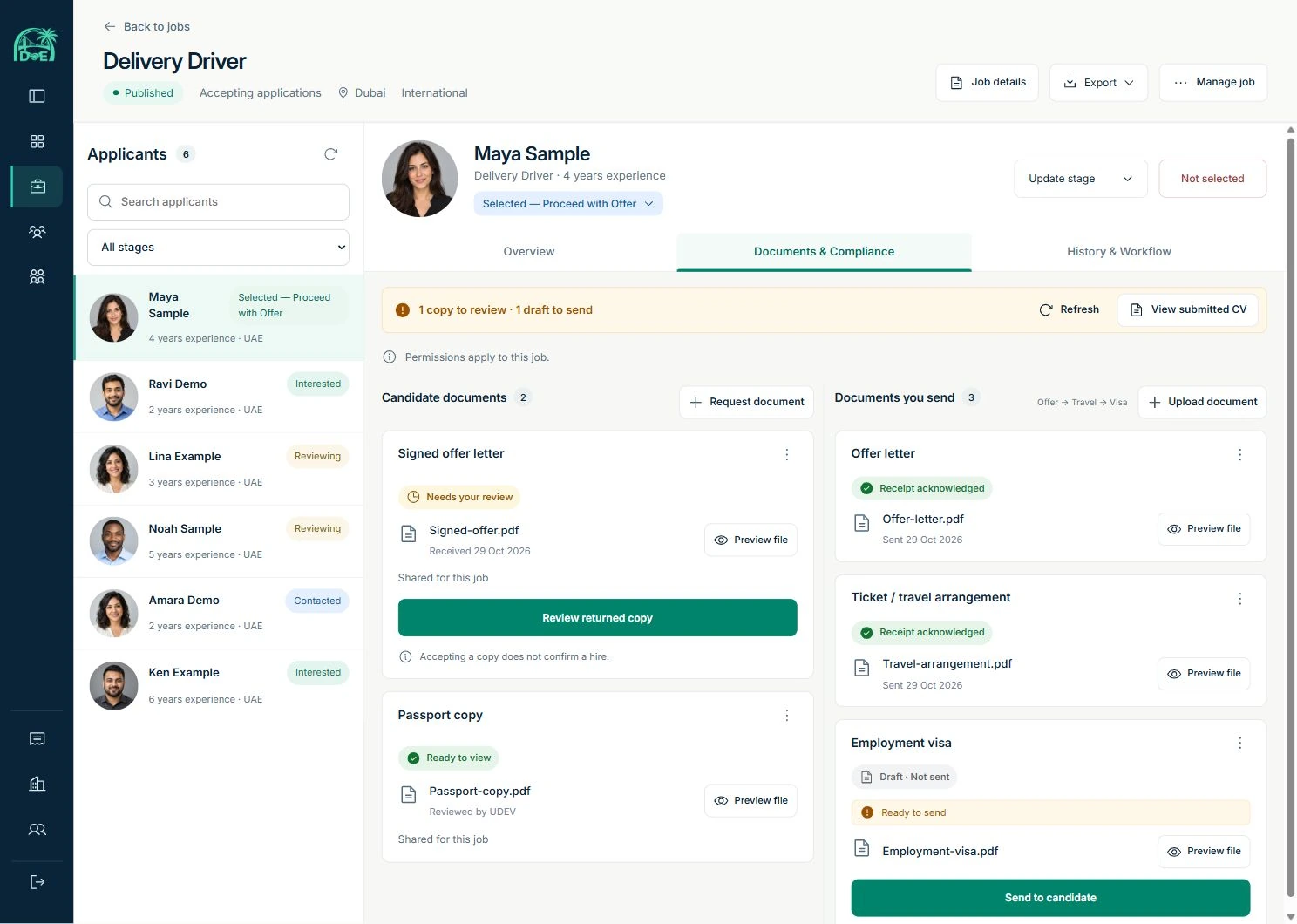Preview the Passport-copy.pdf file

point(750,801)
